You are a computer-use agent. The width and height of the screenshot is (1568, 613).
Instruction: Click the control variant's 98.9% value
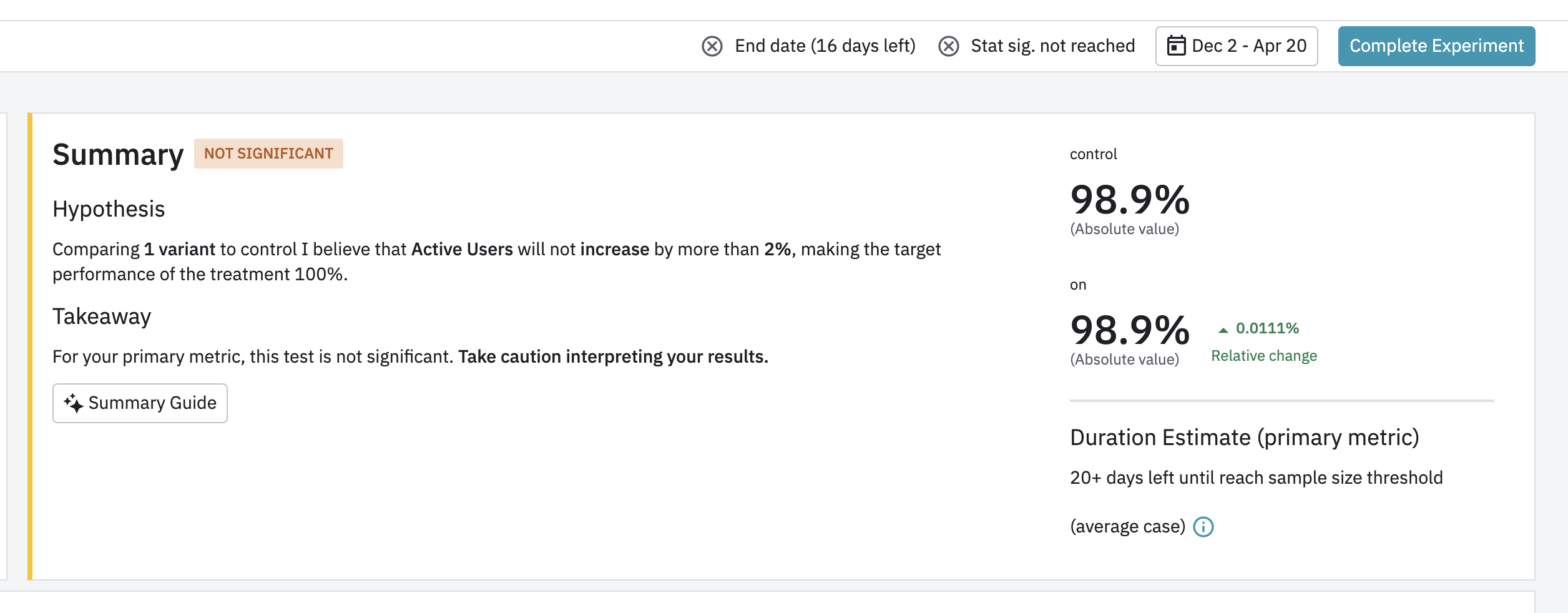point(1129,200)
